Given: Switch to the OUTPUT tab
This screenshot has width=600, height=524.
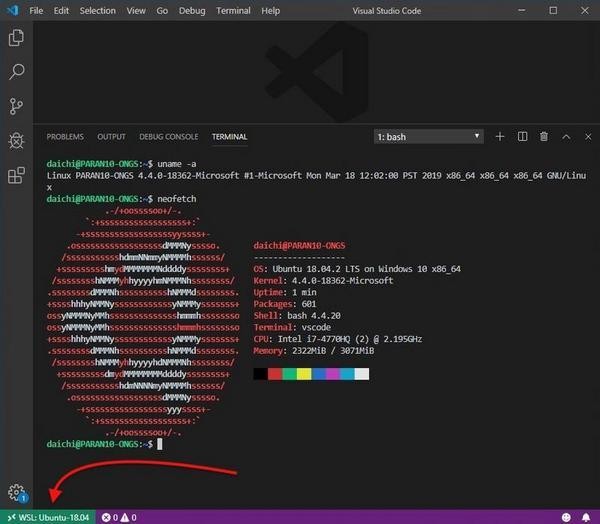Looking at the screenshot, I should pos(111,137).
